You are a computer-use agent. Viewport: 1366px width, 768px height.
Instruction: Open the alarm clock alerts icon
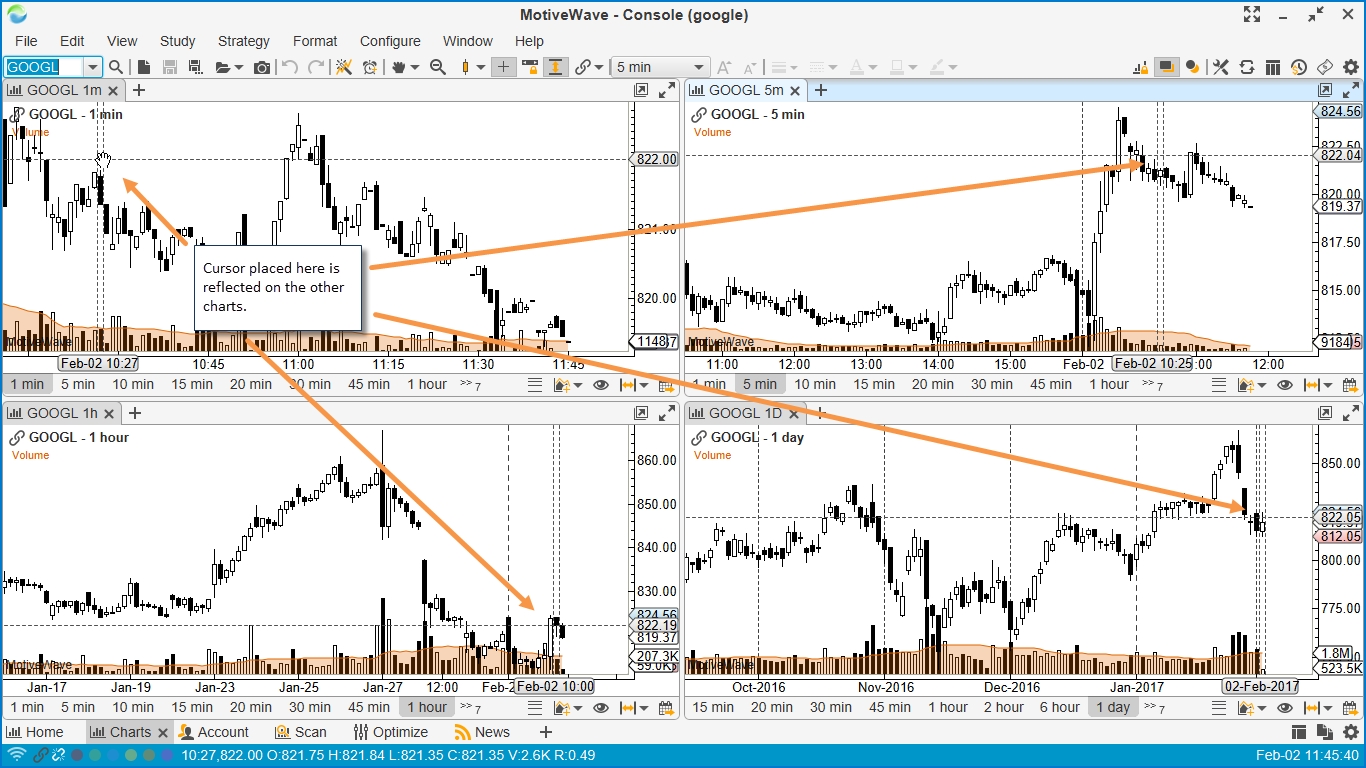370,67
